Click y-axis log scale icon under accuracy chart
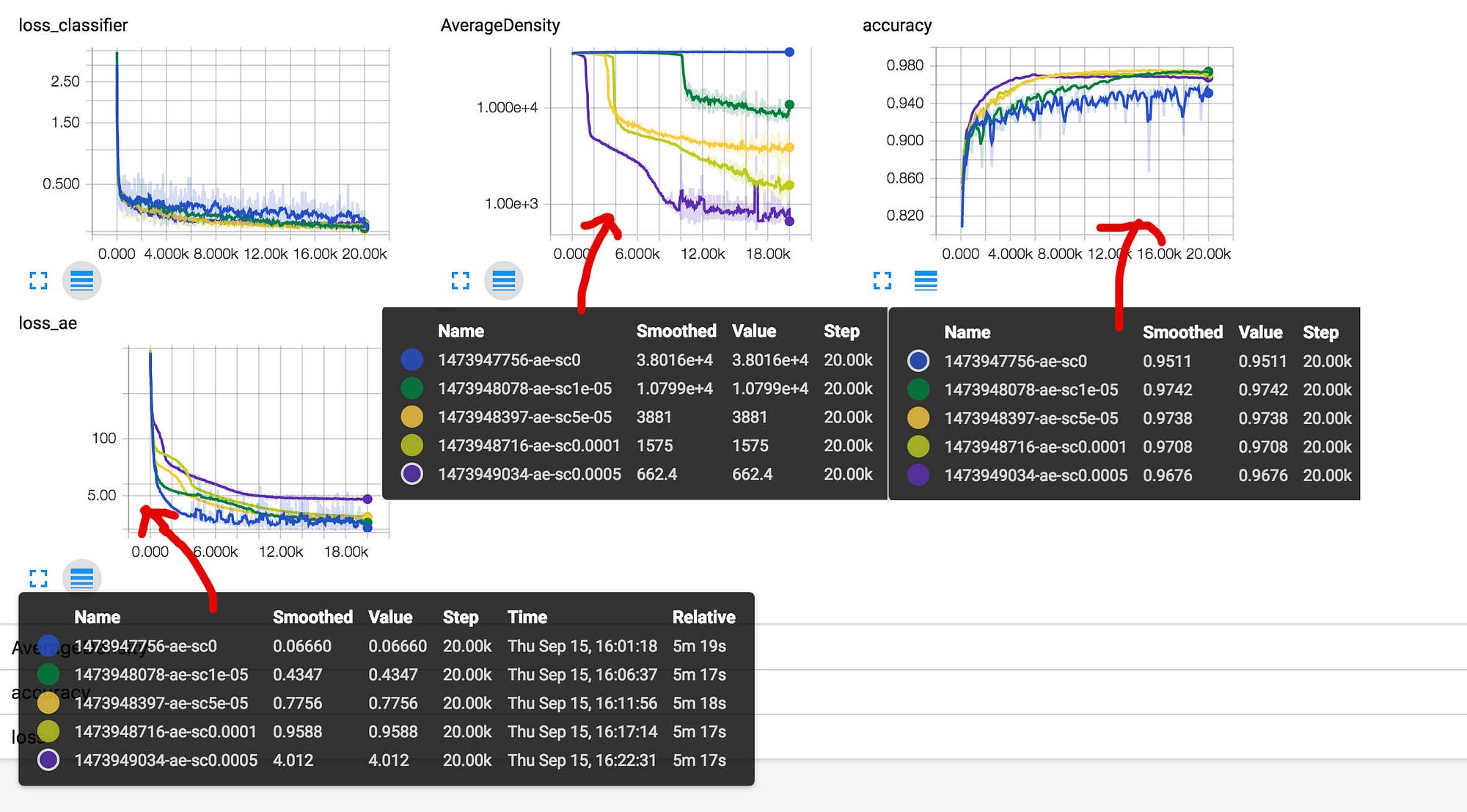 pos(926,280)
